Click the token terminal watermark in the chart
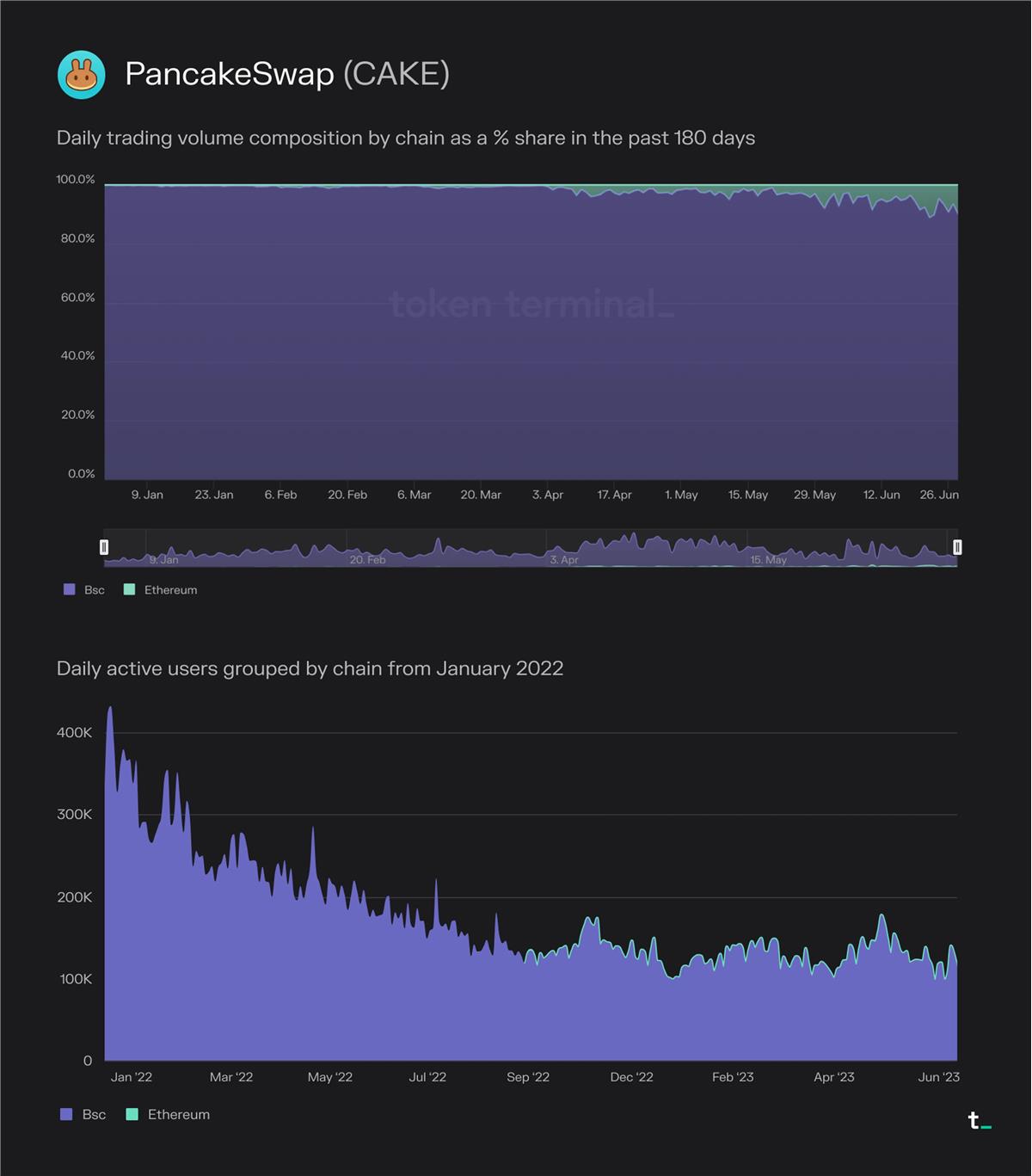The image size is (1032, 1176). point(531,305)
